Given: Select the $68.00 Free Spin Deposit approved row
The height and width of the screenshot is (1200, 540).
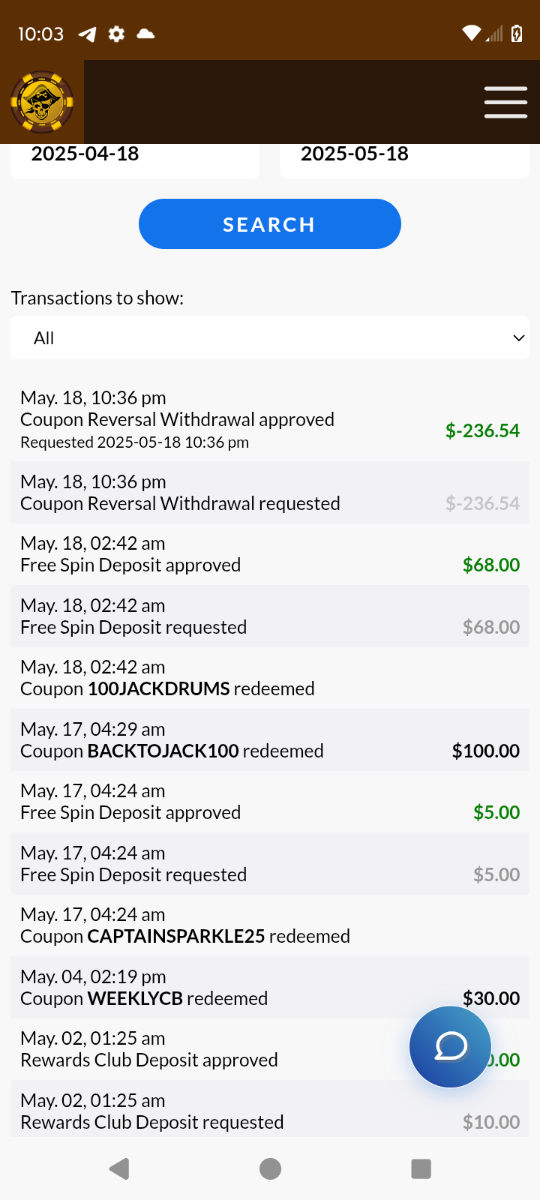Looking at the screenshot, I should [270, 554].
